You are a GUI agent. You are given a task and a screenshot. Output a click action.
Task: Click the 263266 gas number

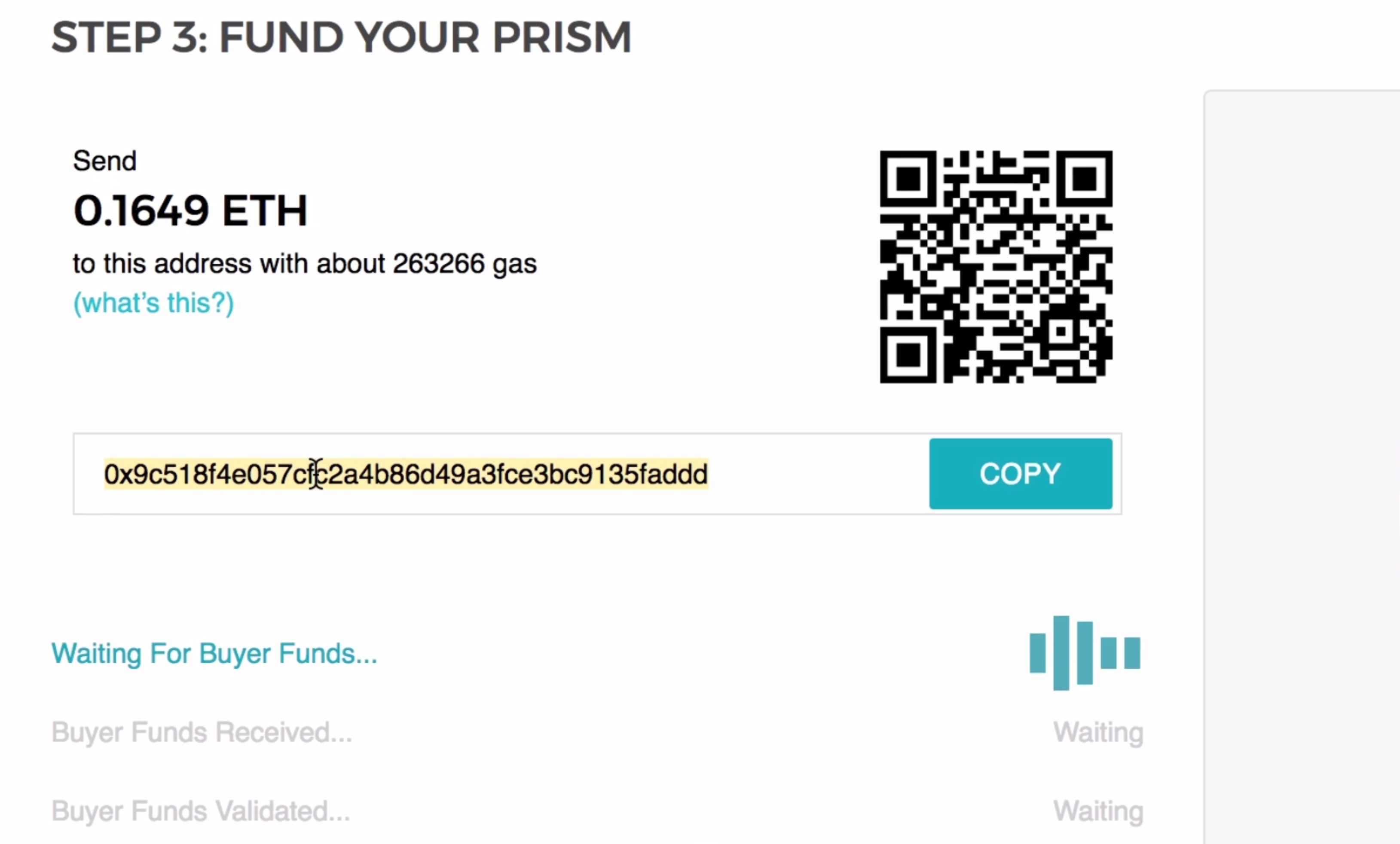[x=439, y=264]
